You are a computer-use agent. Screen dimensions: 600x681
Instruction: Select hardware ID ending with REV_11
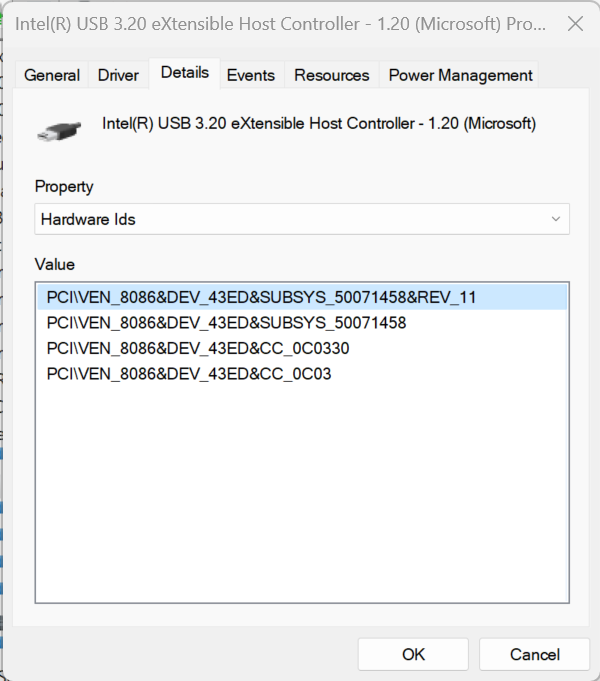click(x=302, y=297)
